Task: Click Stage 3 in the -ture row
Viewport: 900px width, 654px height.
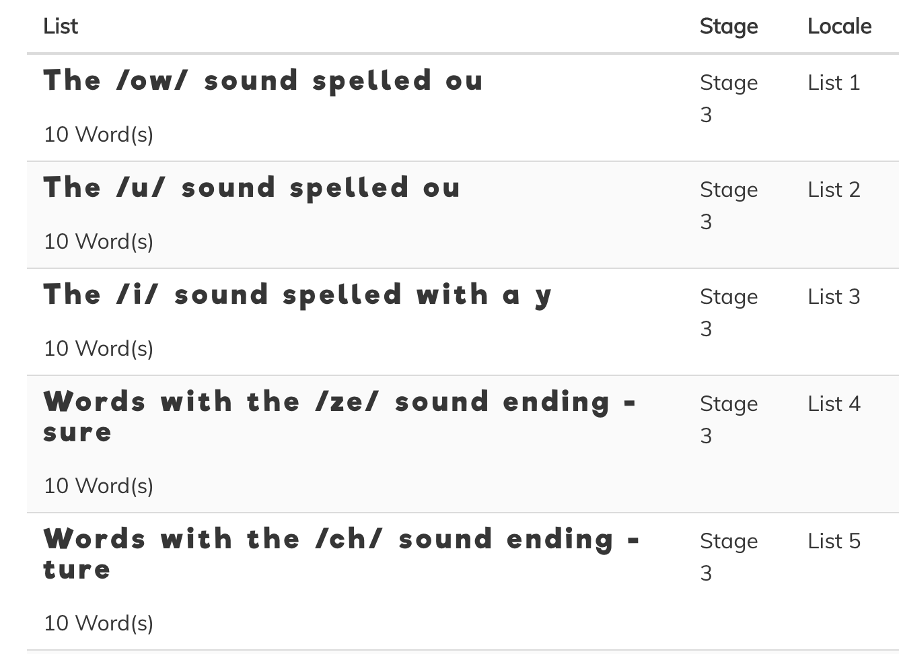Action: tap(728, 557)
